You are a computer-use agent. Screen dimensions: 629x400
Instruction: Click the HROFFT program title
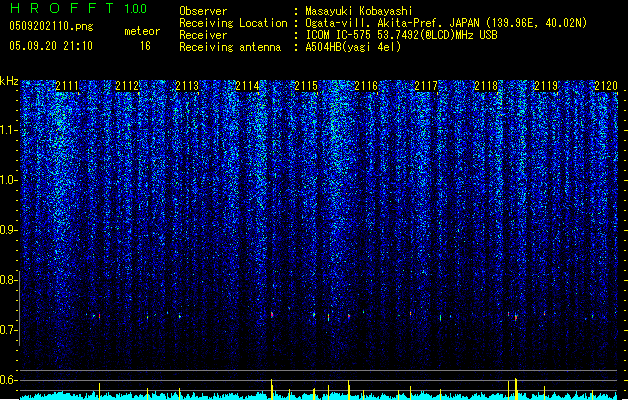pos(62,8)
